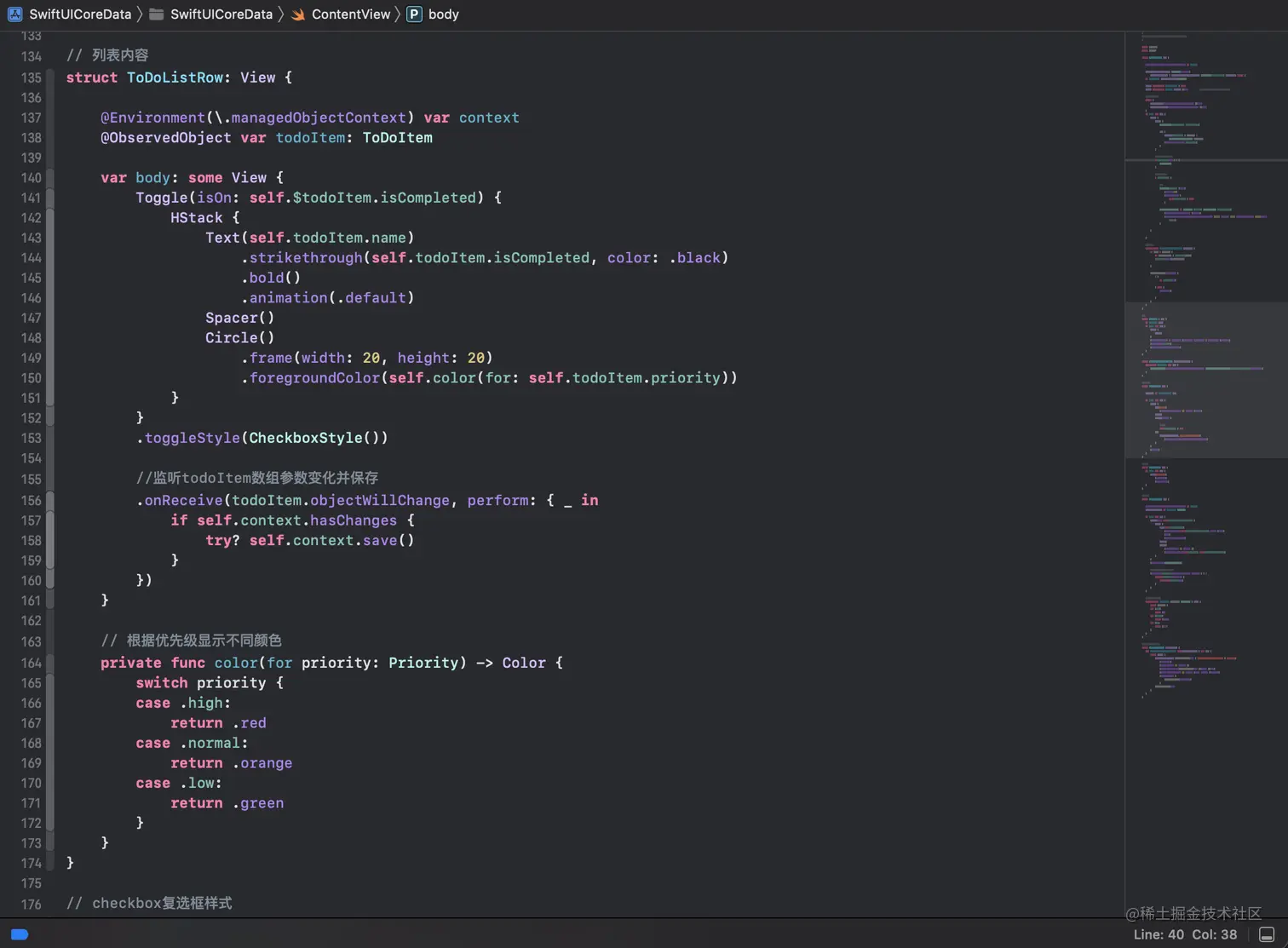Click the strikethrough modifier

[306, 258]
